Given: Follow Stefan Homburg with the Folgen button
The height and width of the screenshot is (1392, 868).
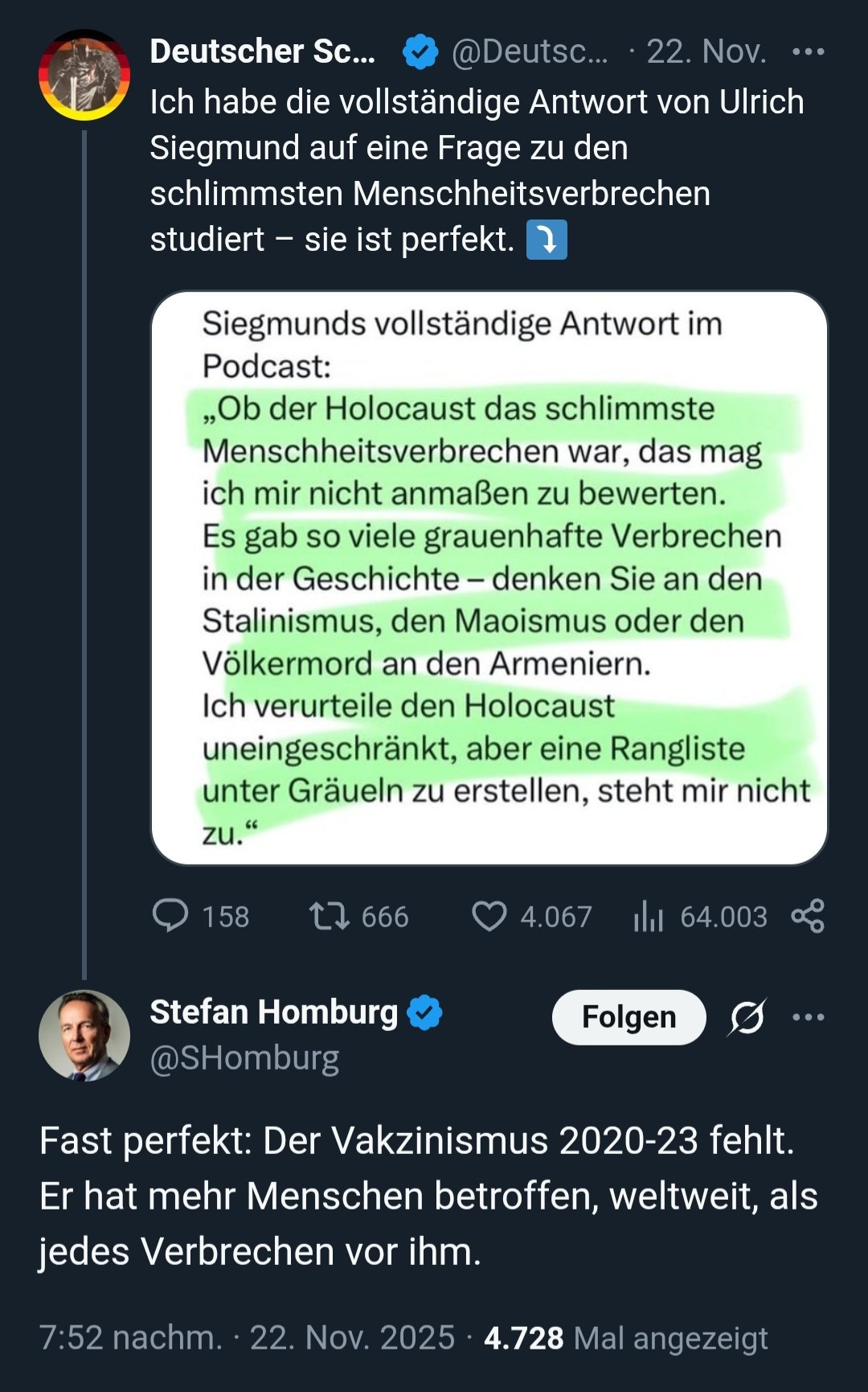Looking at the screenshot, I should pos(628,1017).
